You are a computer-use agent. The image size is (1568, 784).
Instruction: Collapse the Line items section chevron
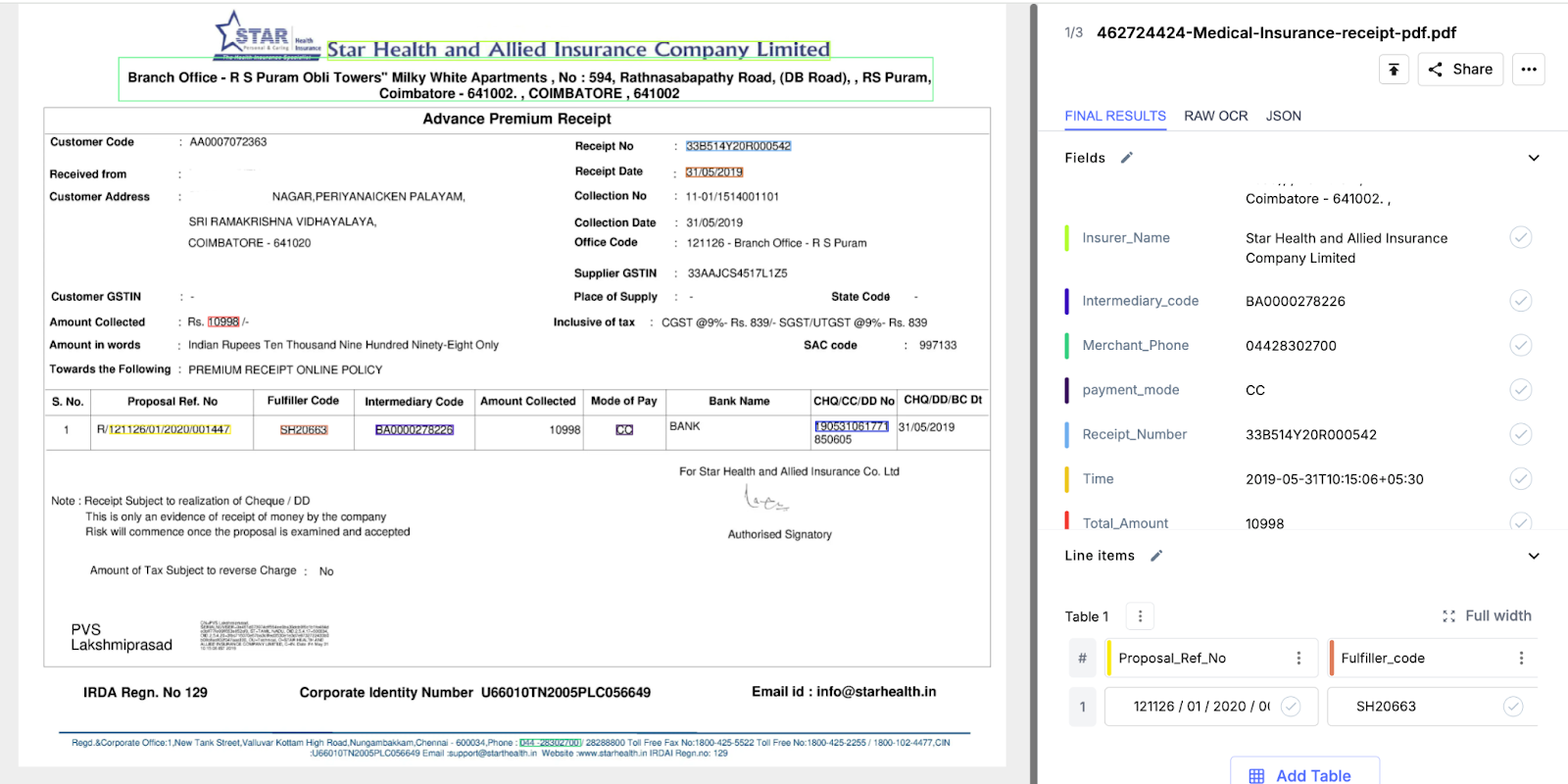click(x=1534, y=556)
